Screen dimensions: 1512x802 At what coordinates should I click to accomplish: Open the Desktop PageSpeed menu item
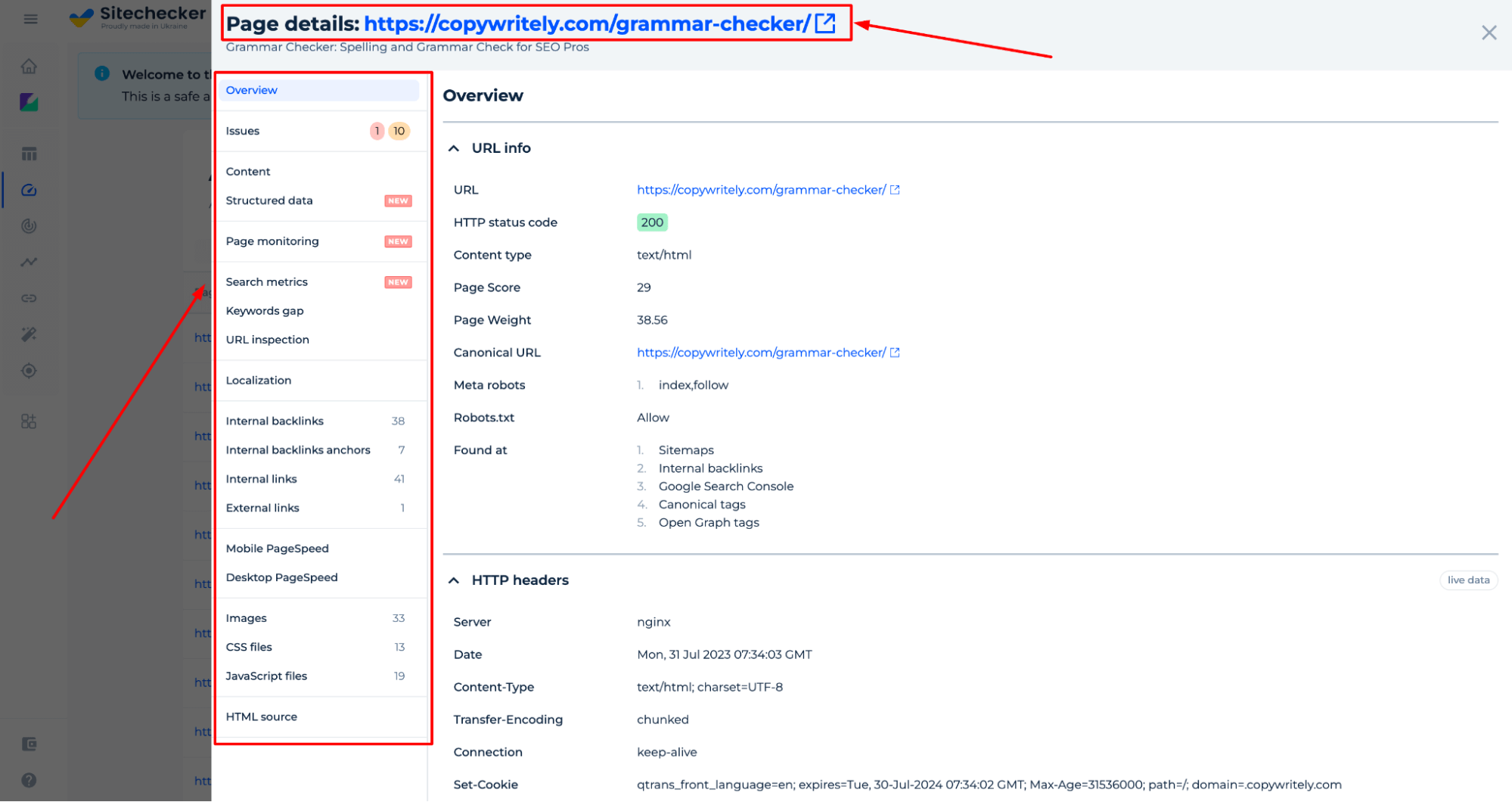[319, 577]
